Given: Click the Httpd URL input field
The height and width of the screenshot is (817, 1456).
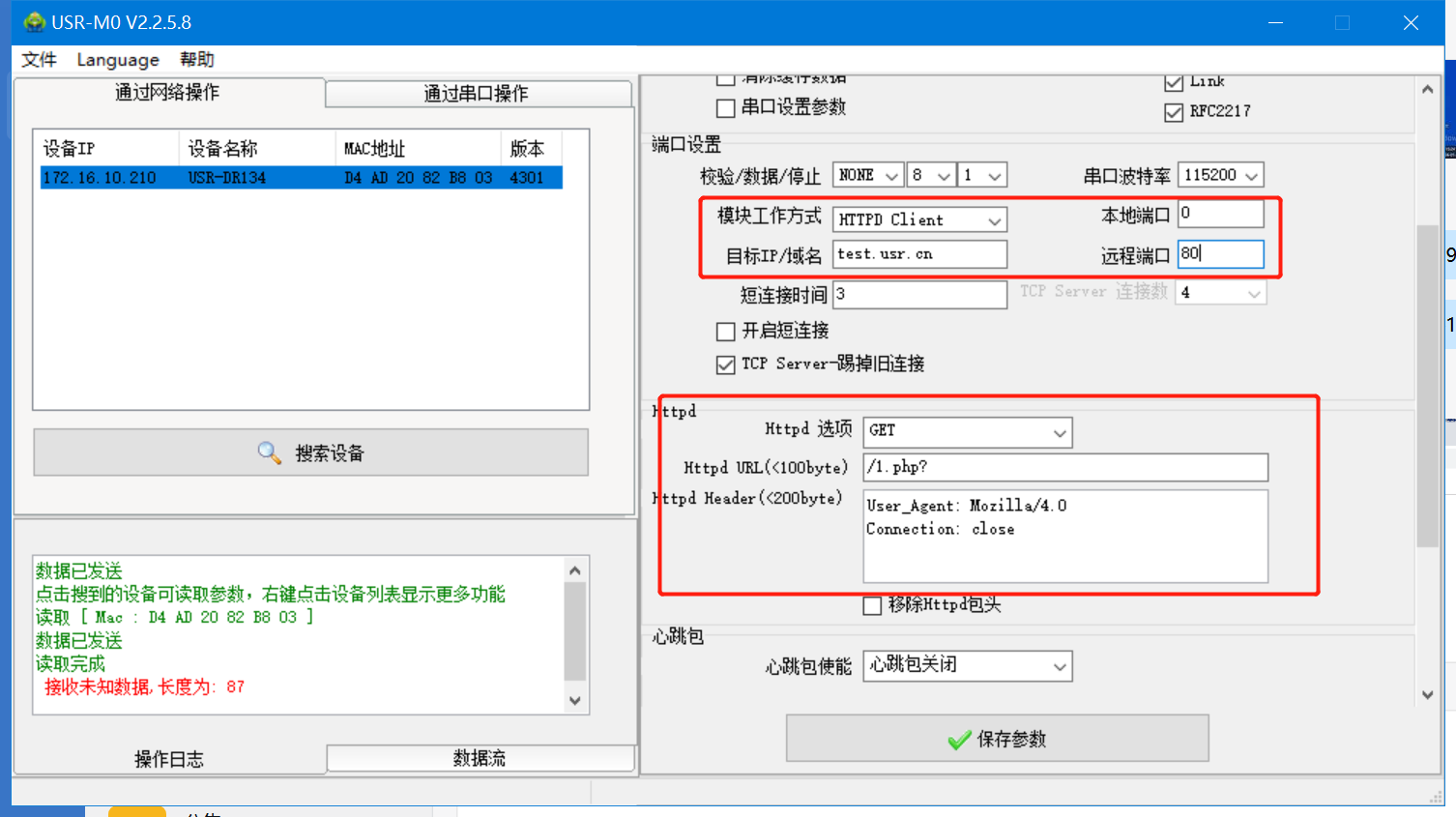Looking at the screenshot, I should coord(1065,468).
